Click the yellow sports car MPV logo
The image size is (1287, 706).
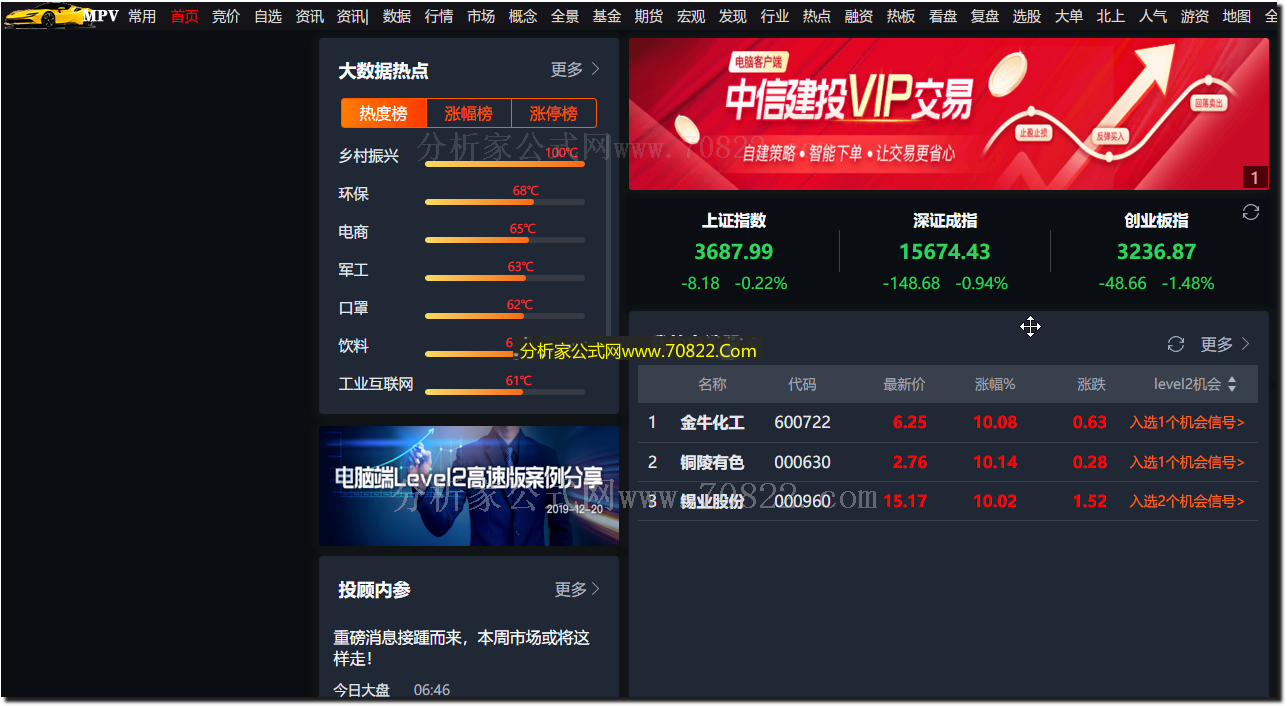tap(60, 15)
